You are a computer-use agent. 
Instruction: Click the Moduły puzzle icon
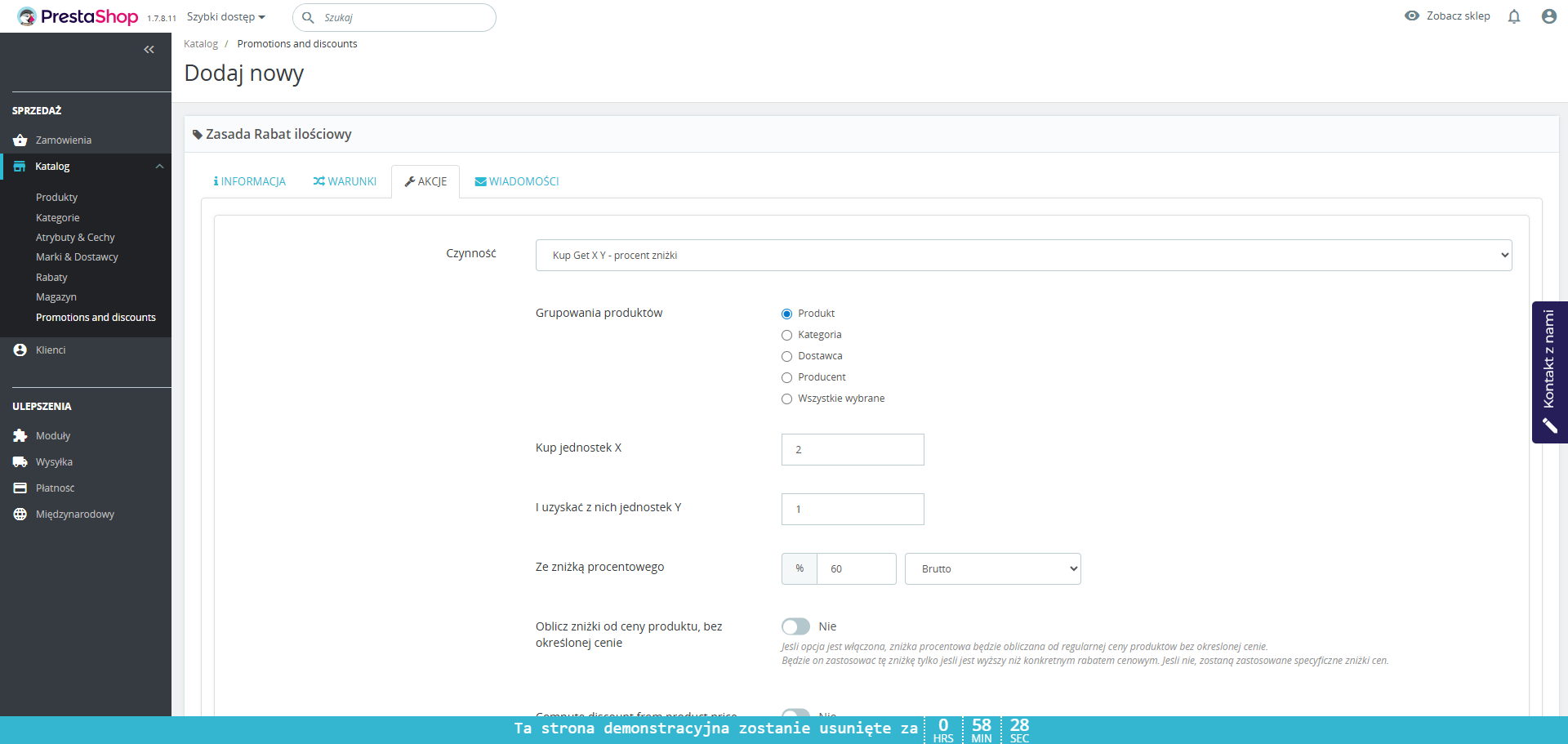coord(20,436)
